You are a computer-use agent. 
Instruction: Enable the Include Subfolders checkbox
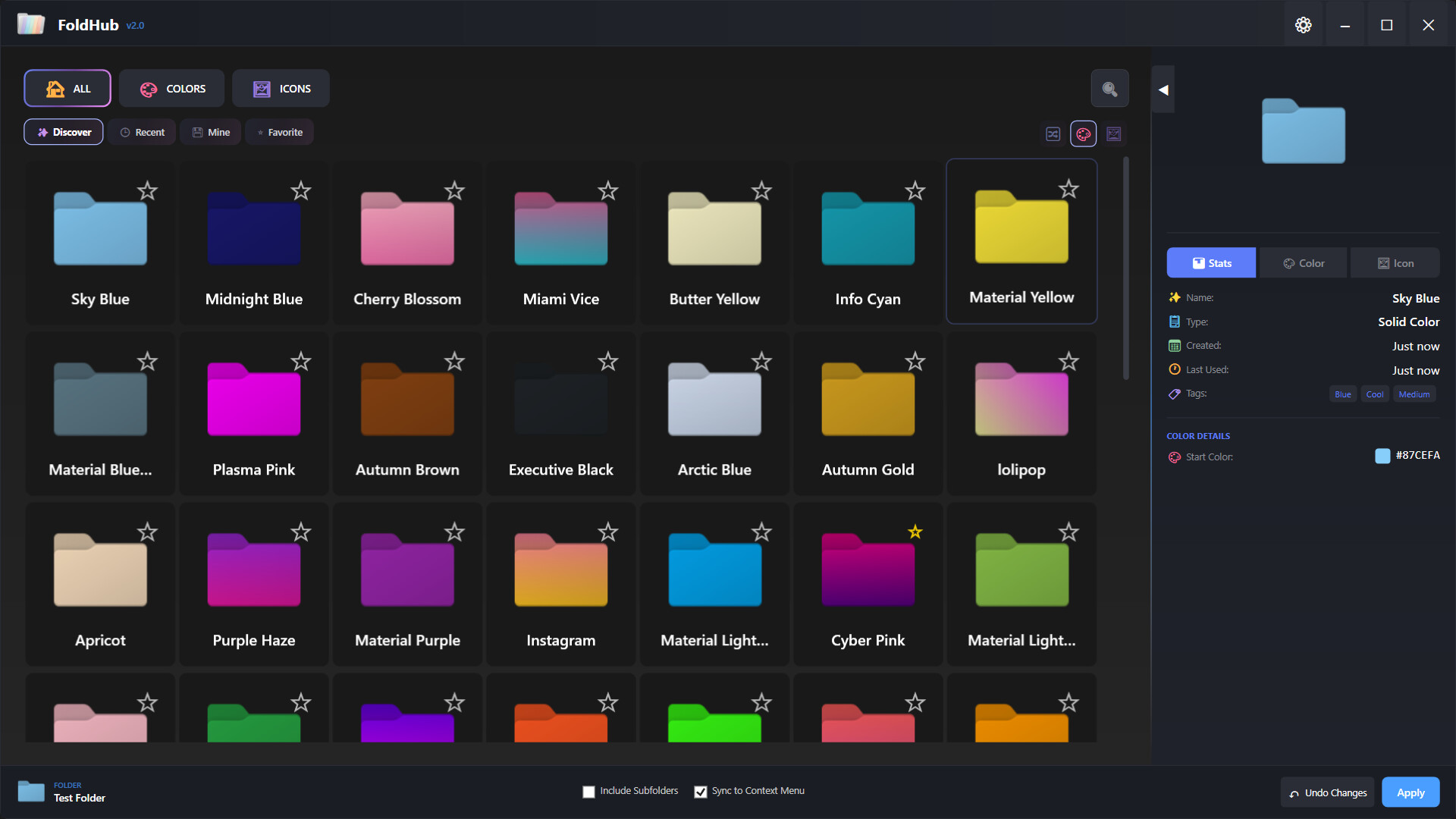[x=588, y=791]
